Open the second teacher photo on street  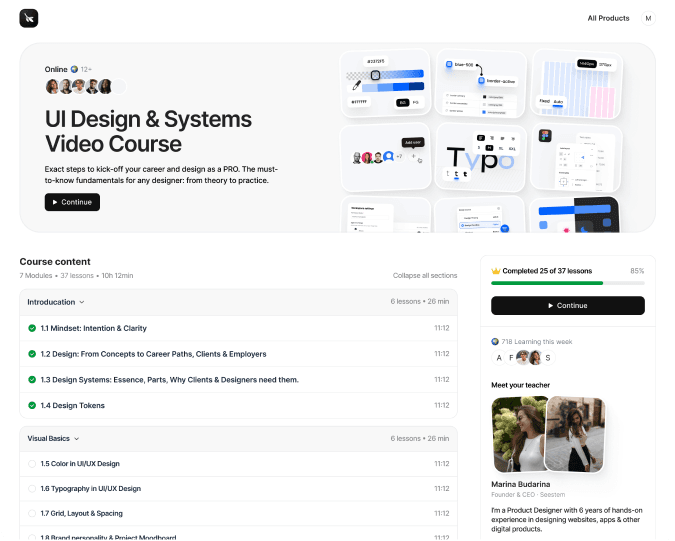click(575, 434)
